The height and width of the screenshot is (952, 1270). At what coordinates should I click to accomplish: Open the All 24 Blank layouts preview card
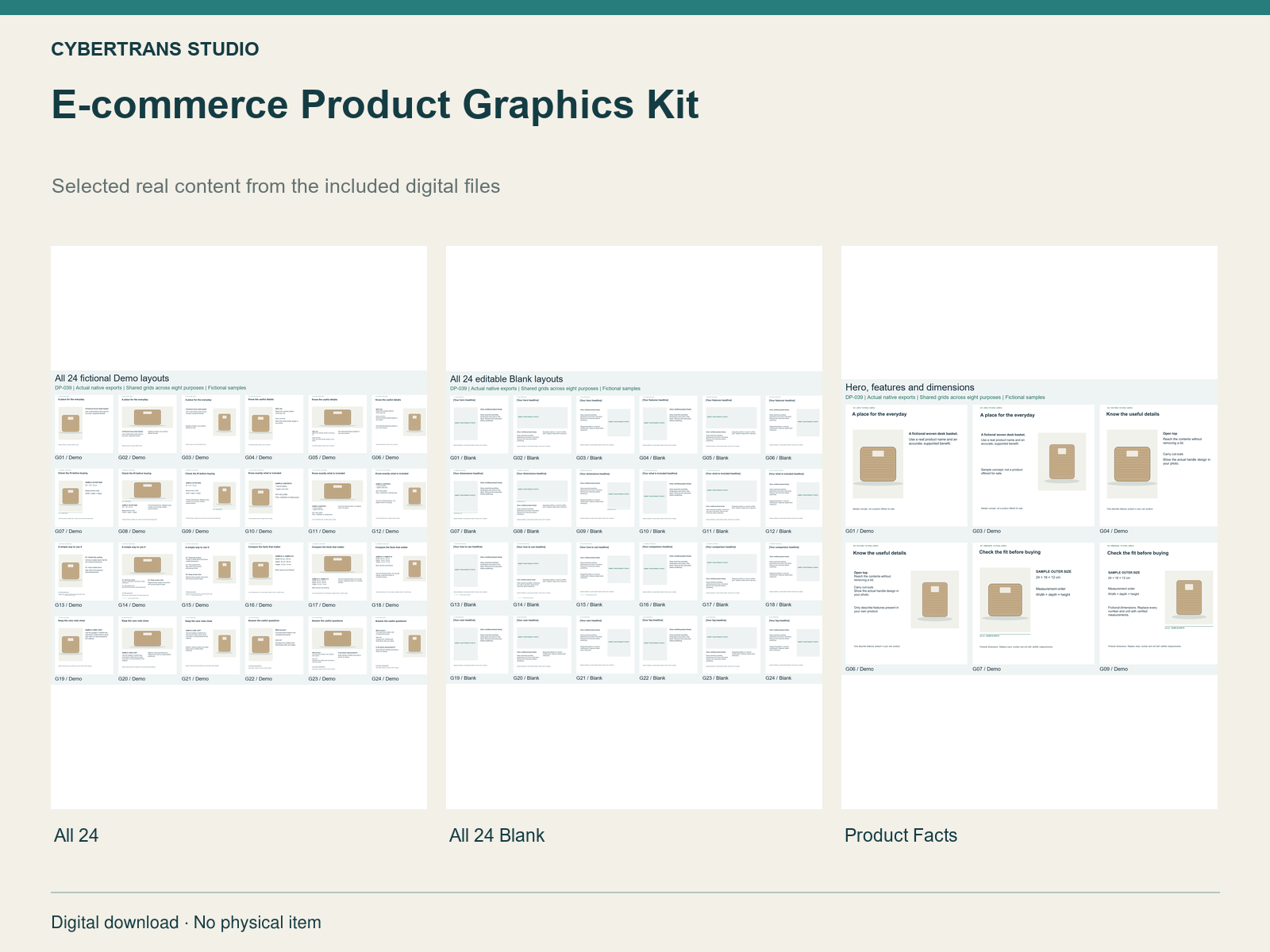click(x=634, y=528)
